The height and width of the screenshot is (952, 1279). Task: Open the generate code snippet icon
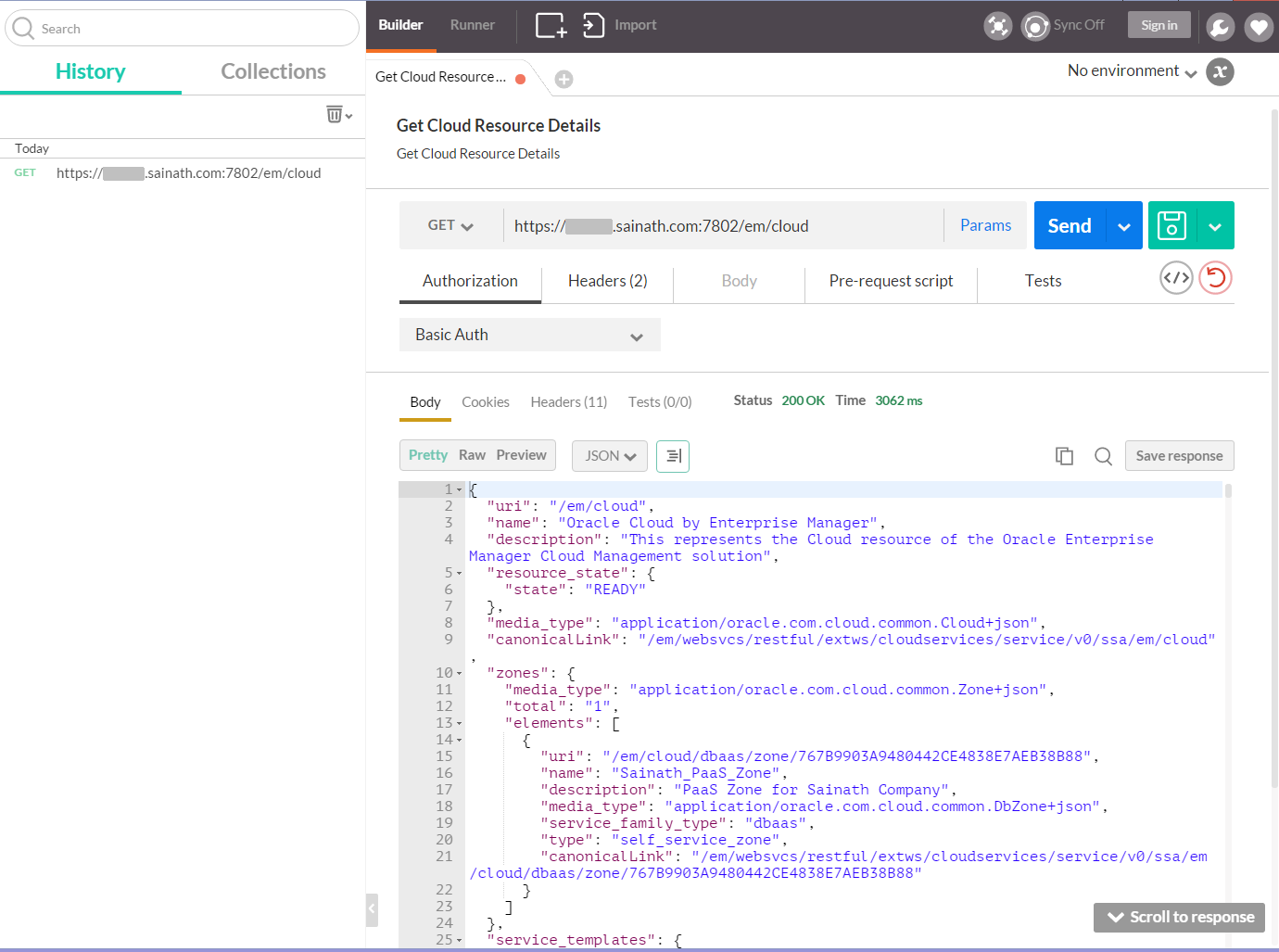click(1176, 277)
